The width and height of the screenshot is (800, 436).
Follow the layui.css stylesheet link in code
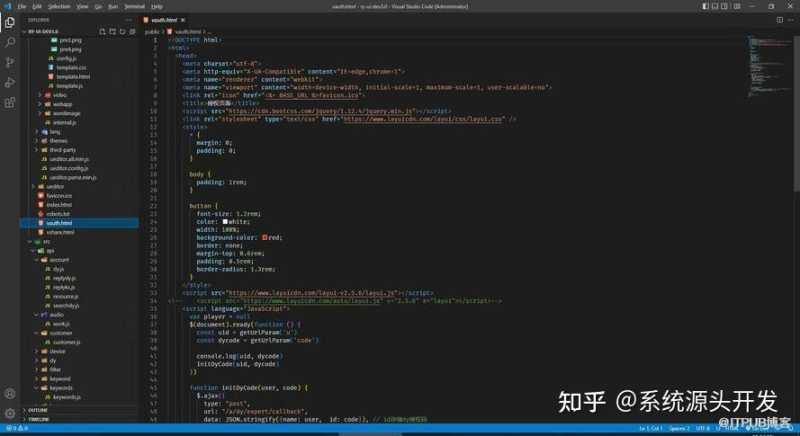[x=422, y=119]
